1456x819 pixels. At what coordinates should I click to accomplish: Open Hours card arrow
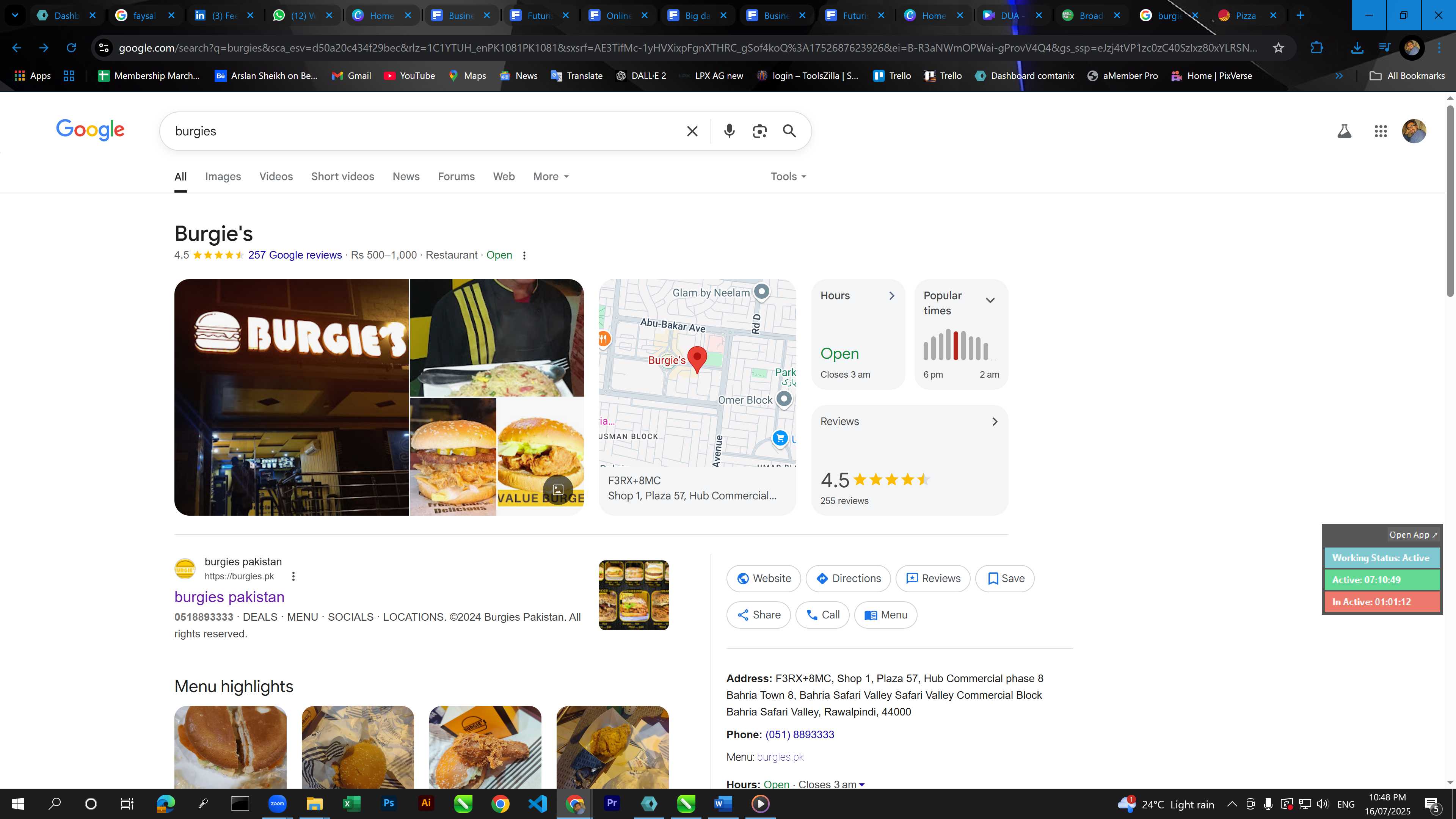pyautogui.click(x=892, y=296)
